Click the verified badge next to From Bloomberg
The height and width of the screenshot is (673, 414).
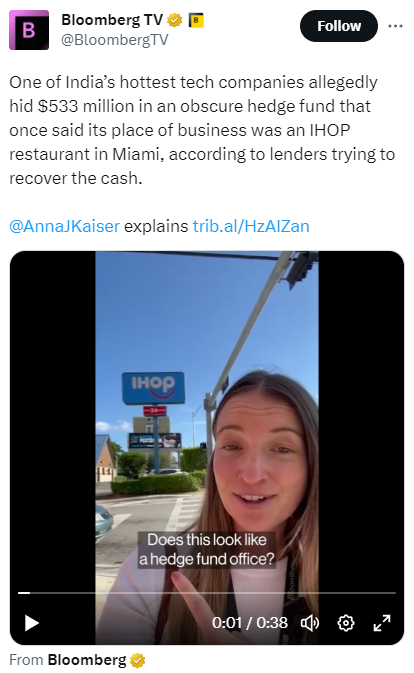pyautogui.click(x=138, y=660)
